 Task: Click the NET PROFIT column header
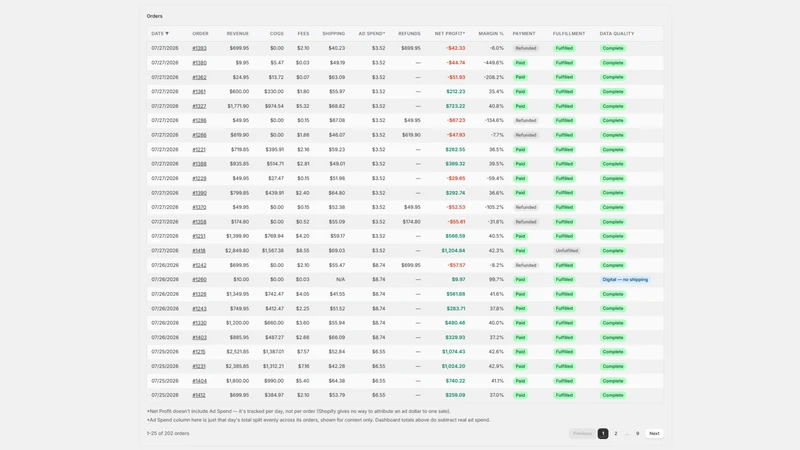[449, 34]
